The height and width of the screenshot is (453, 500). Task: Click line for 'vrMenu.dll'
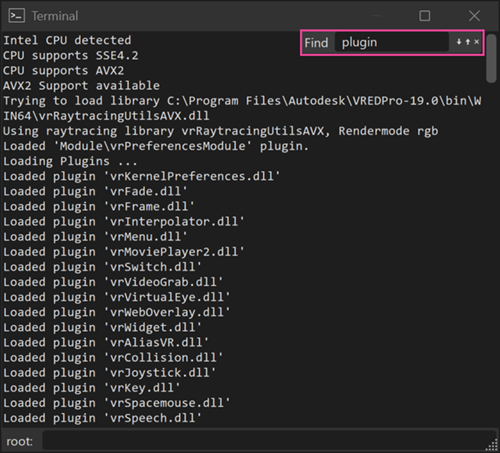(x=96, y=237)
